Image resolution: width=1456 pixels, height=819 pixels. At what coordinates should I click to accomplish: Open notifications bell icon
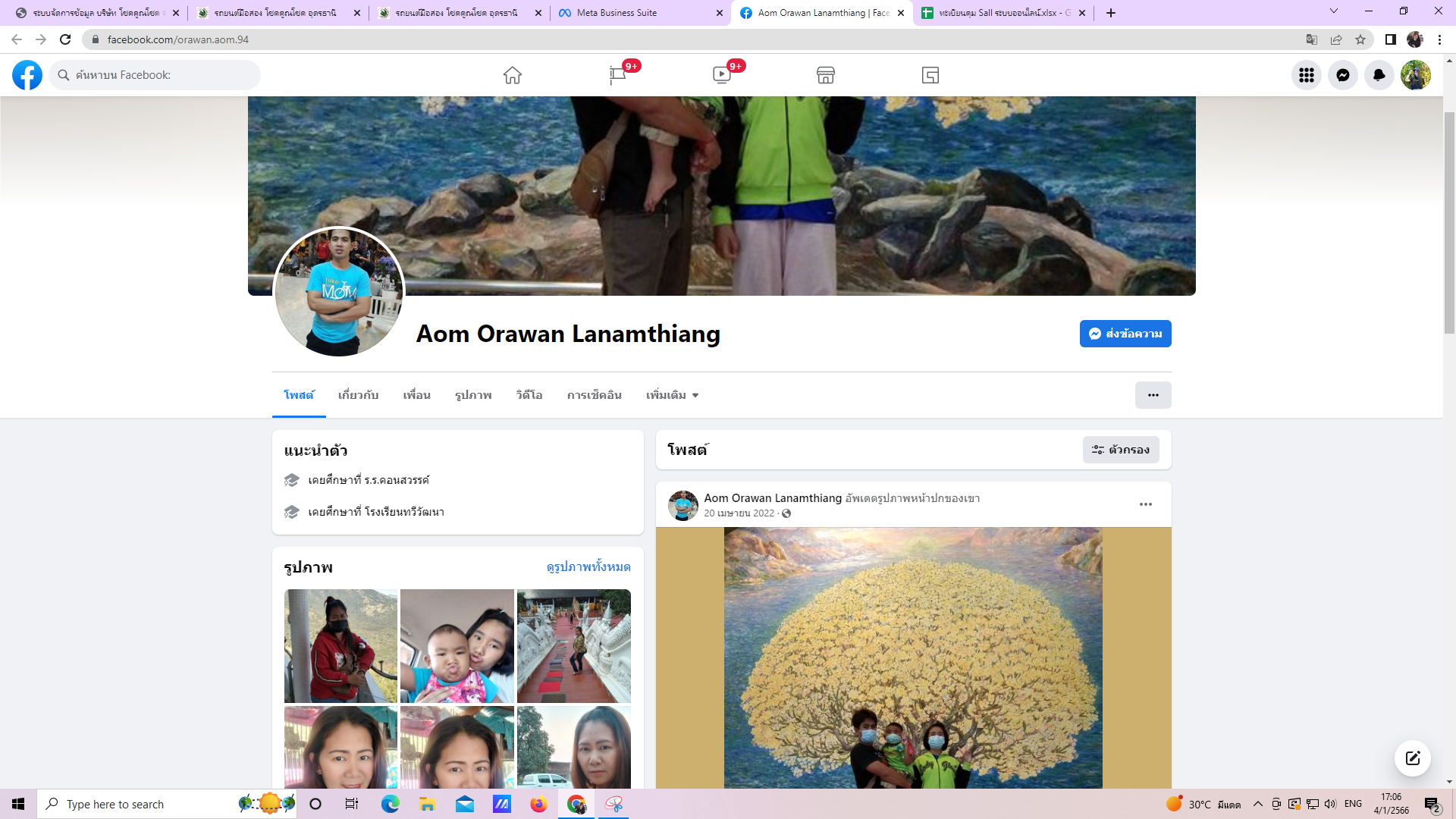(1379, 75)
